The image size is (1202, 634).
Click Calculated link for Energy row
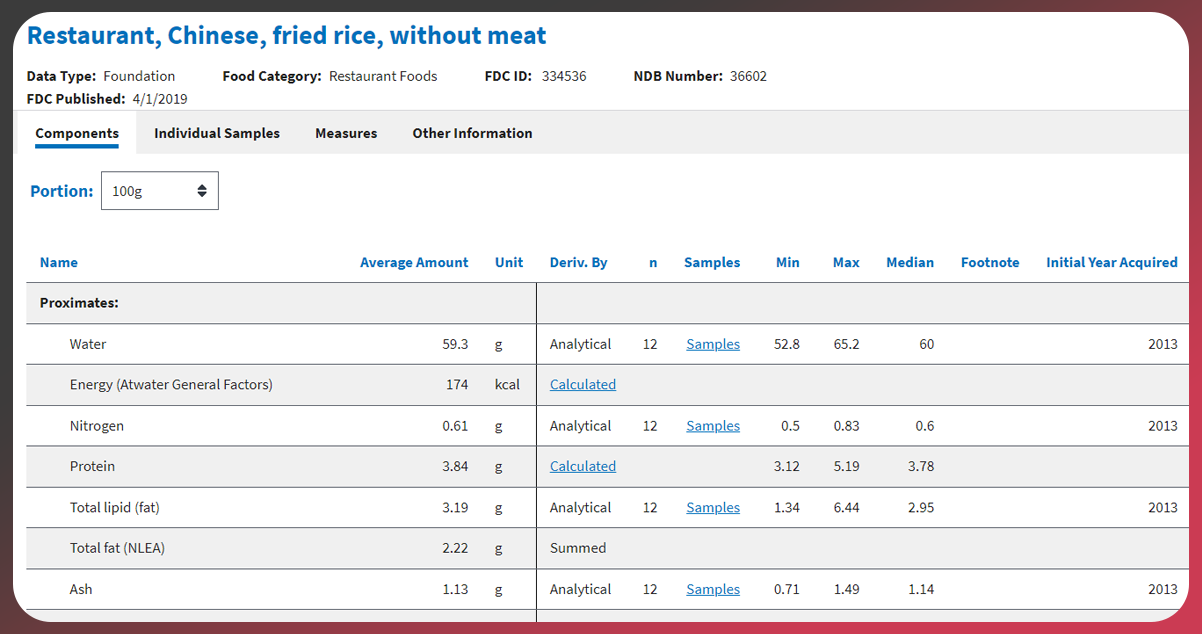[x=583, y=385]
